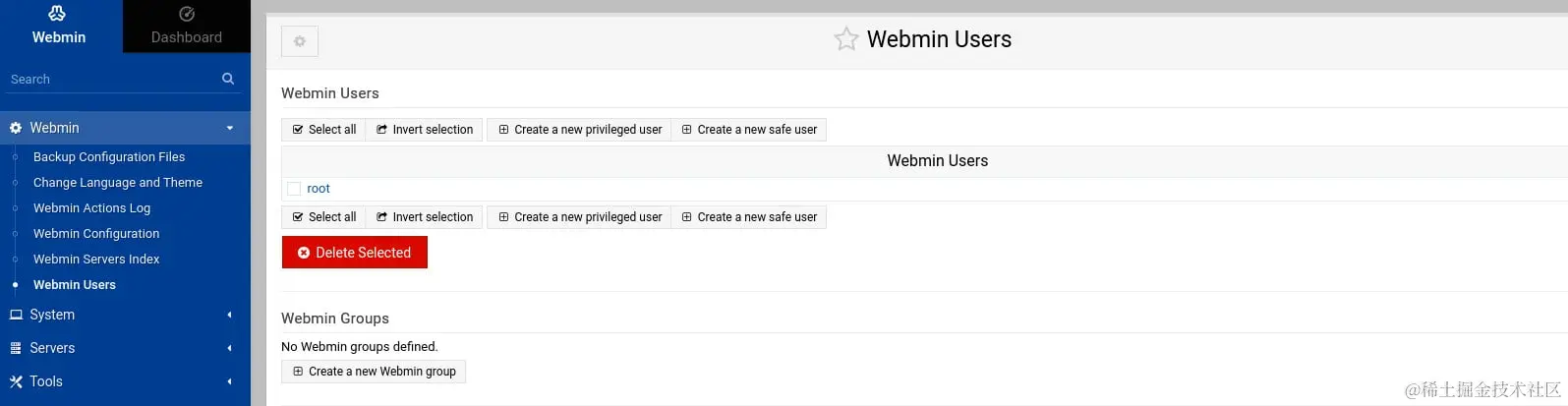Type in the sidebar Search field
This screenshot has height=406, width=1568.
(108, 79)
